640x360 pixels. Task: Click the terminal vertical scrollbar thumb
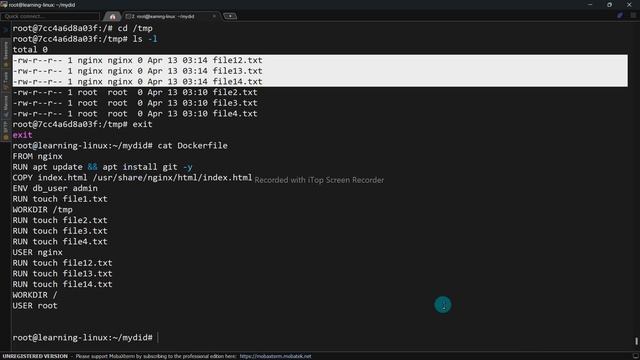point(636,340)
